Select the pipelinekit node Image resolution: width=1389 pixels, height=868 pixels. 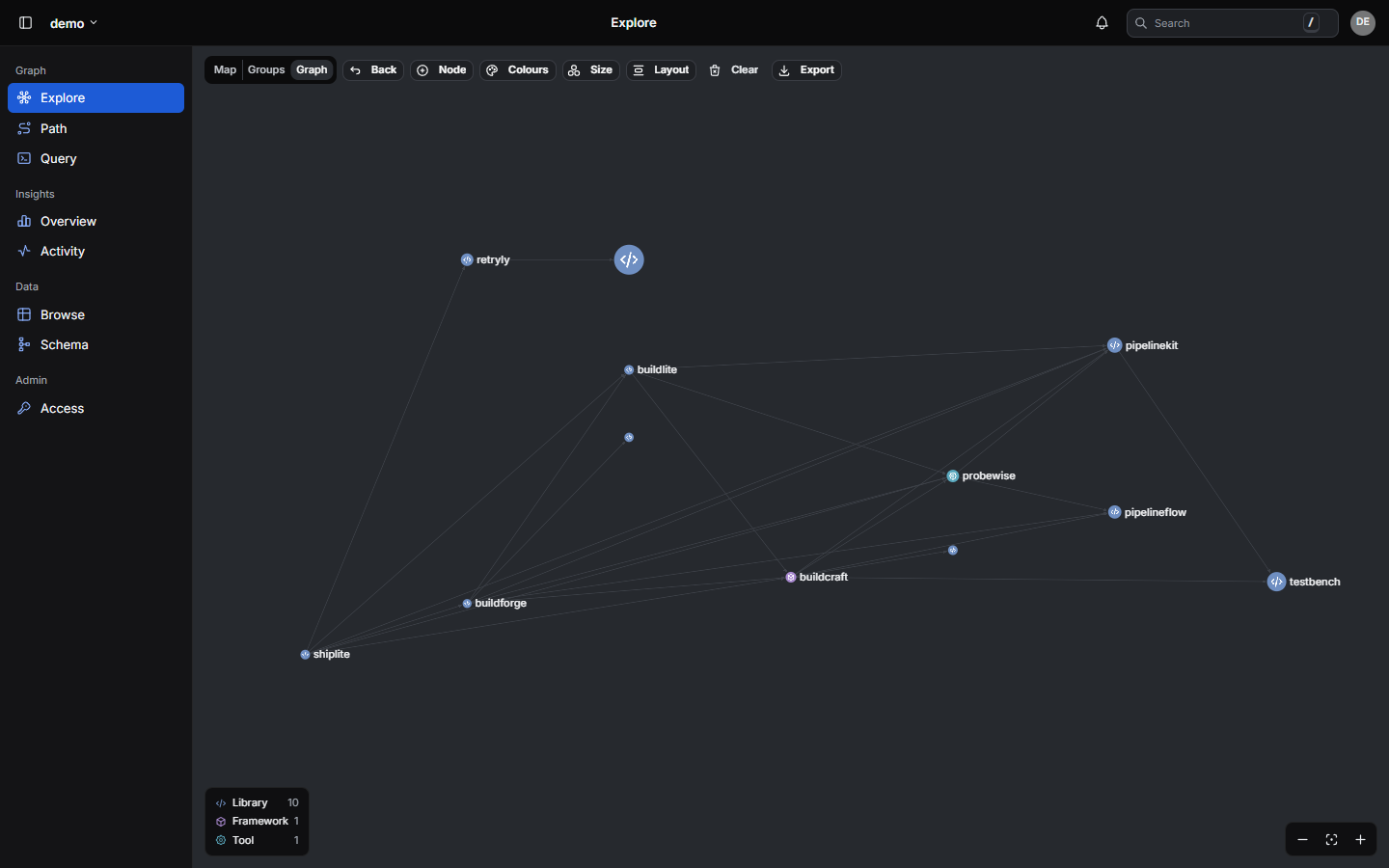click(x=1114, y=345)
